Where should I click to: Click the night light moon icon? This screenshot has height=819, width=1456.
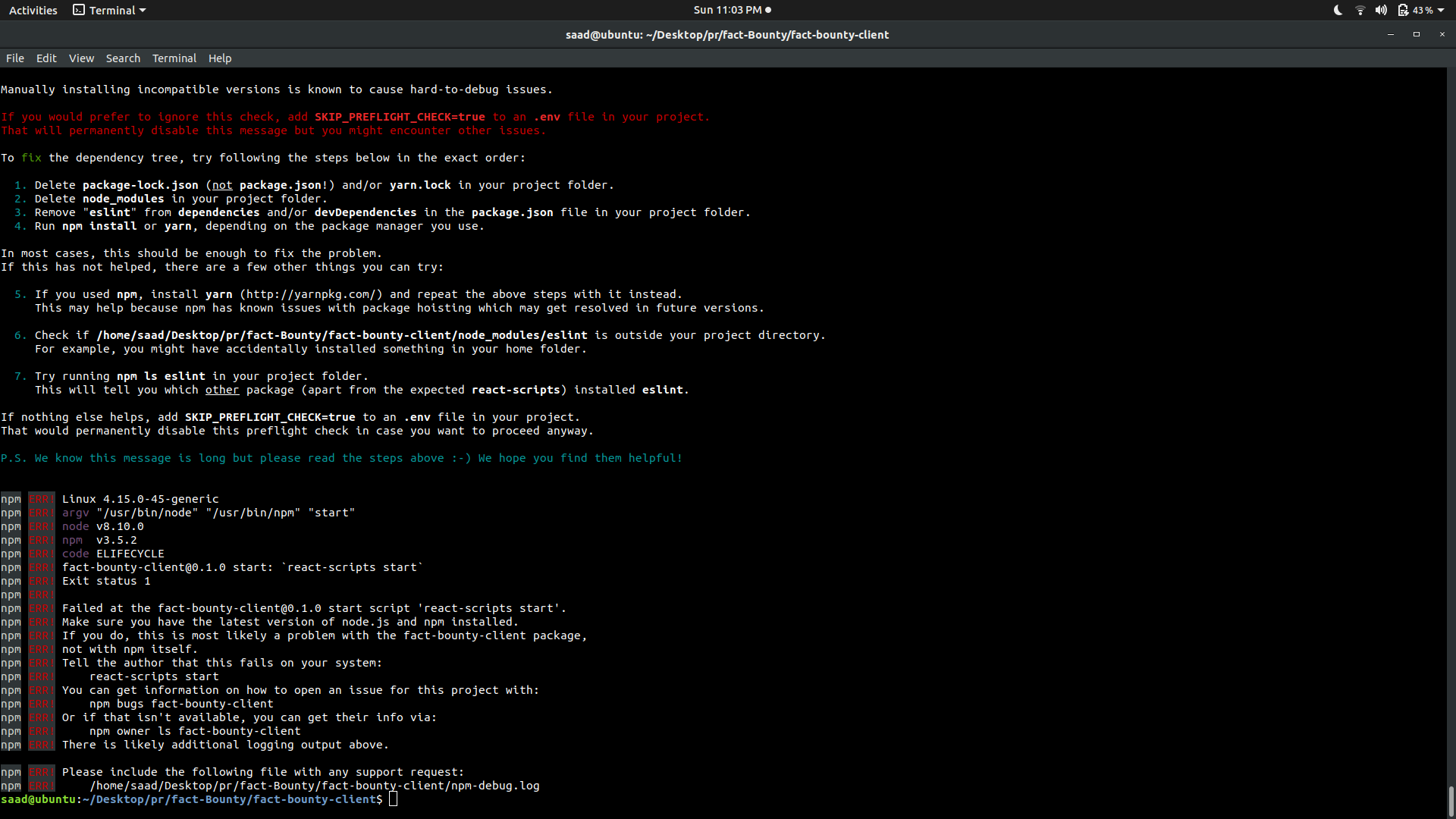(x=1336, y=10)
